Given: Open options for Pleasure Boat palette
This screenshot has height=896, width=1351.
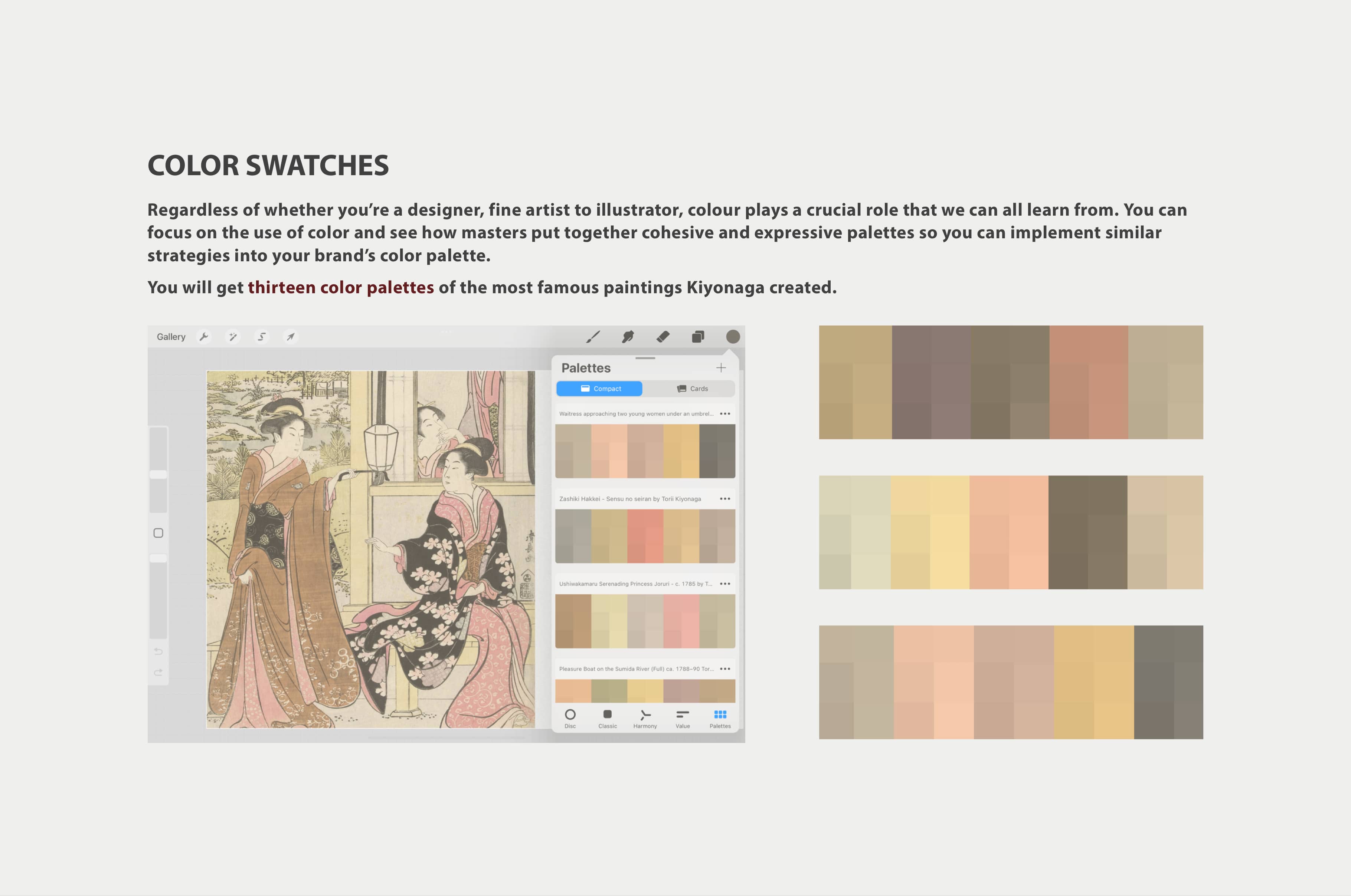Looking at the screenshot, I should (x=726, y=668).
